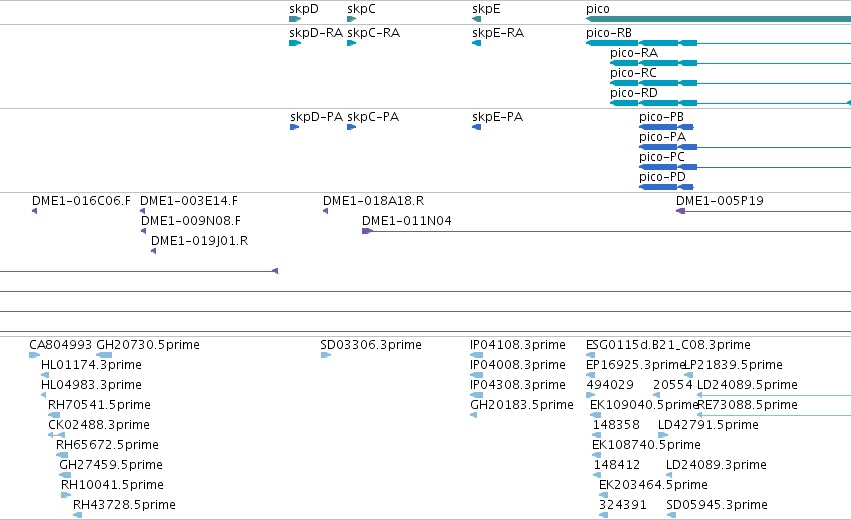Click the LD24089.3prime label

(716, 465)
